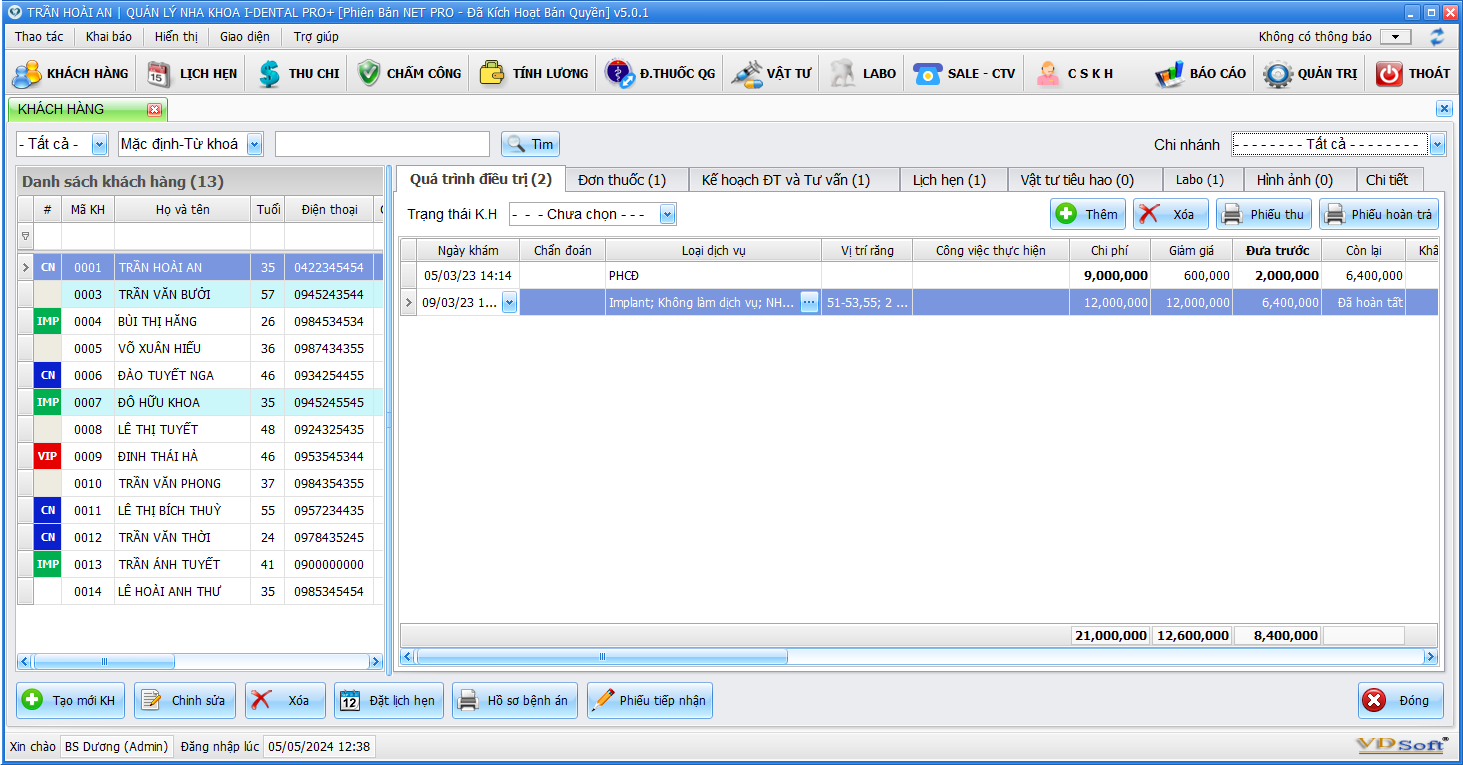Select customer TRẦN VĂN BƯỞI
Screen dimensions: 1463x765
point(198,294)
